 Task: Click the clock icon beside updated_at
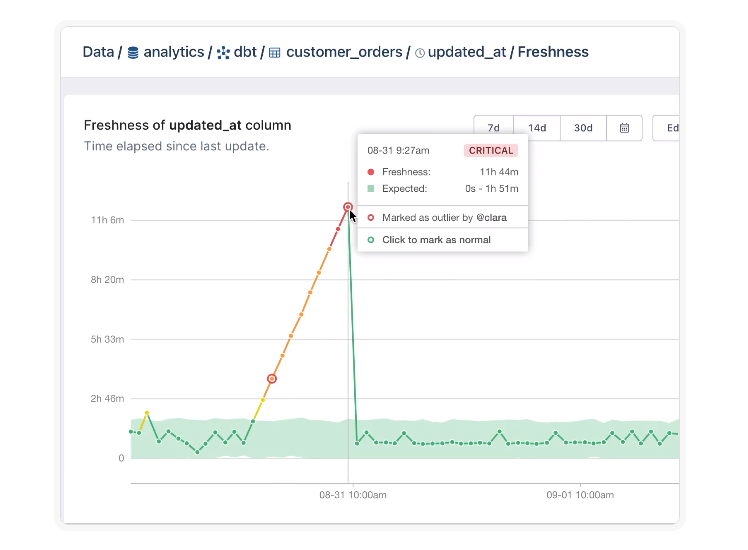420,53
